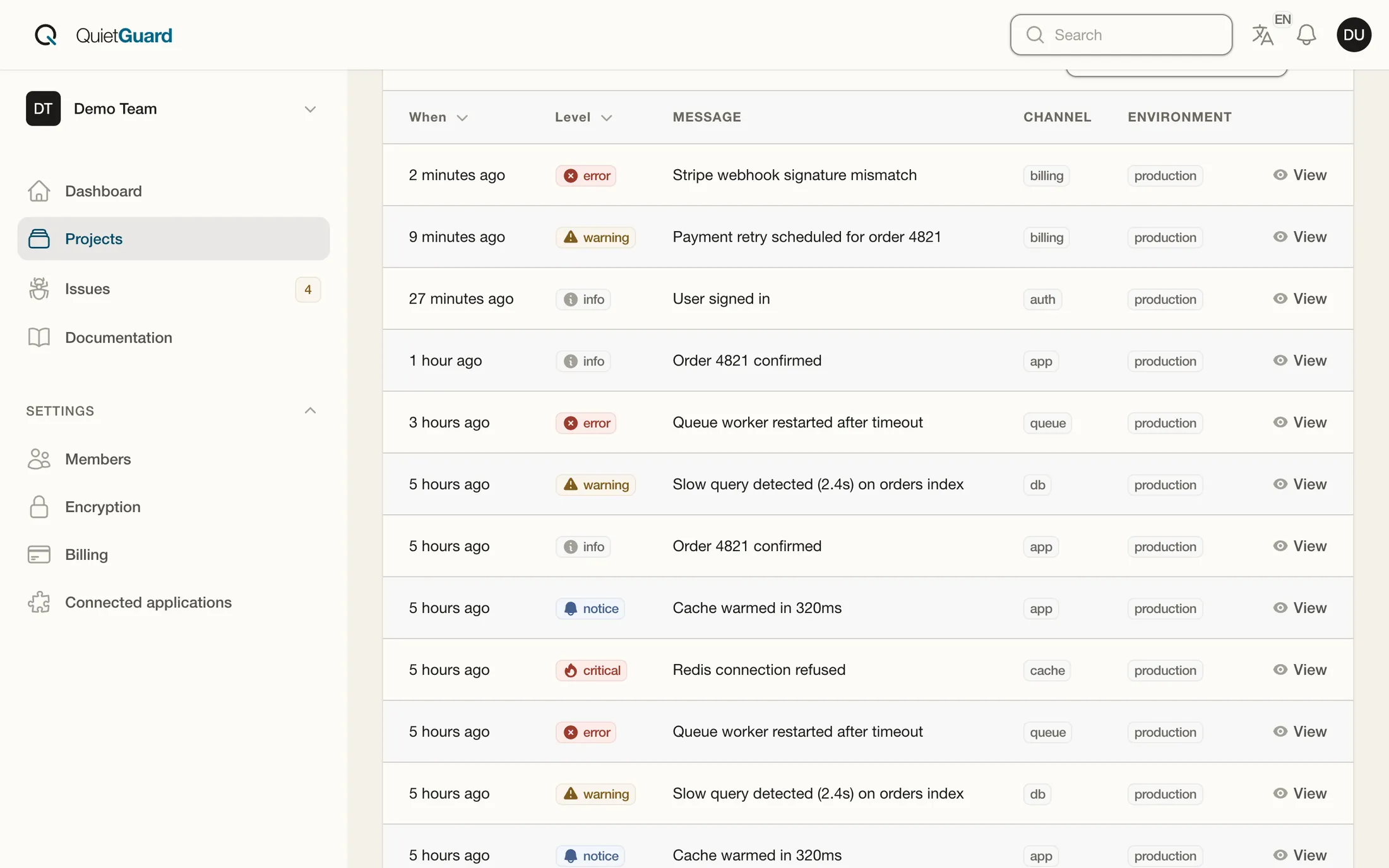Image resolution: width=1389 pixels, height=868 pixels.
Task: Sort by the When column
Action: [x=438, y=117]
